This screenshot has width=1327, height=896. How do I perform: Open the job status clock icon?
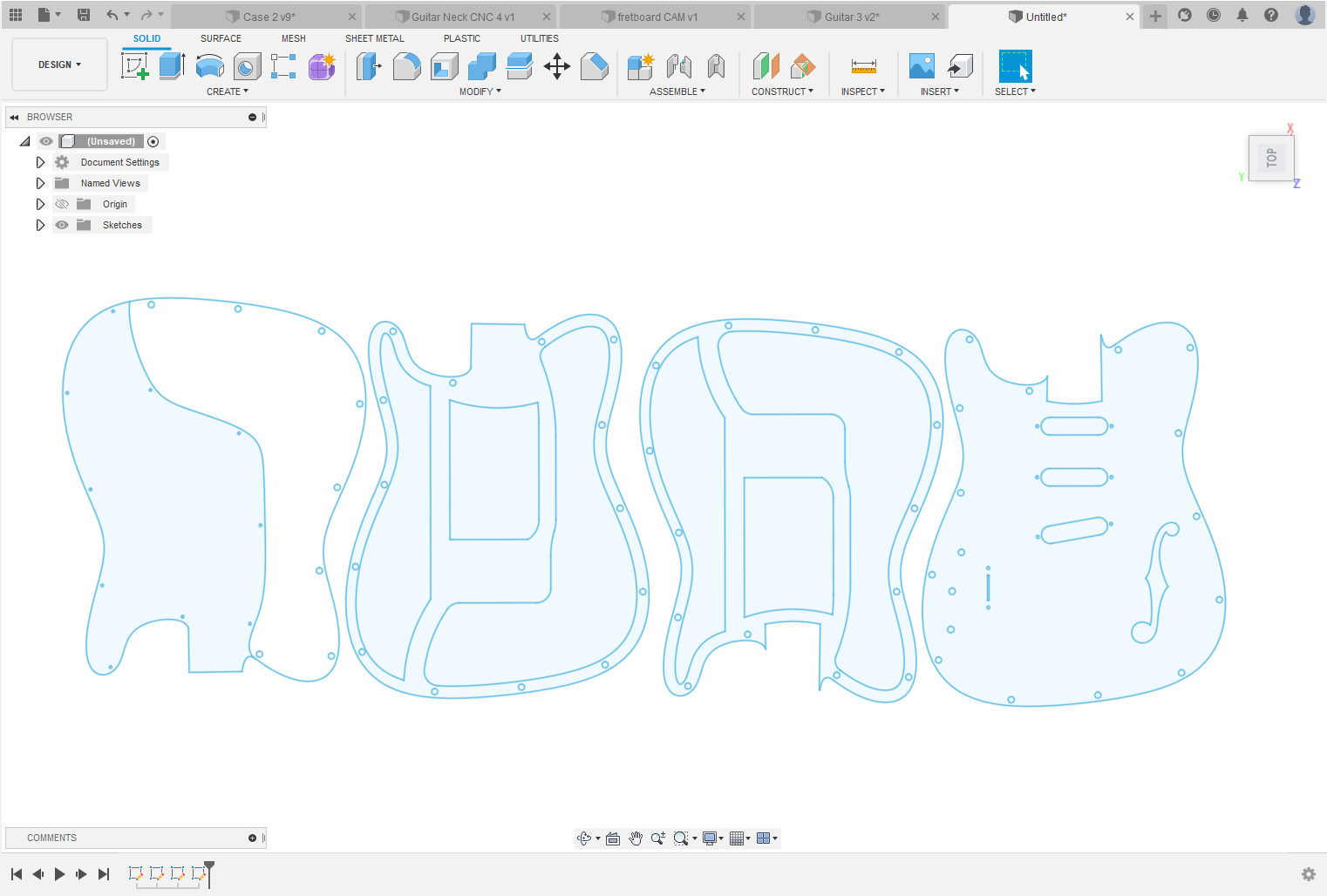coord(1214,15)
